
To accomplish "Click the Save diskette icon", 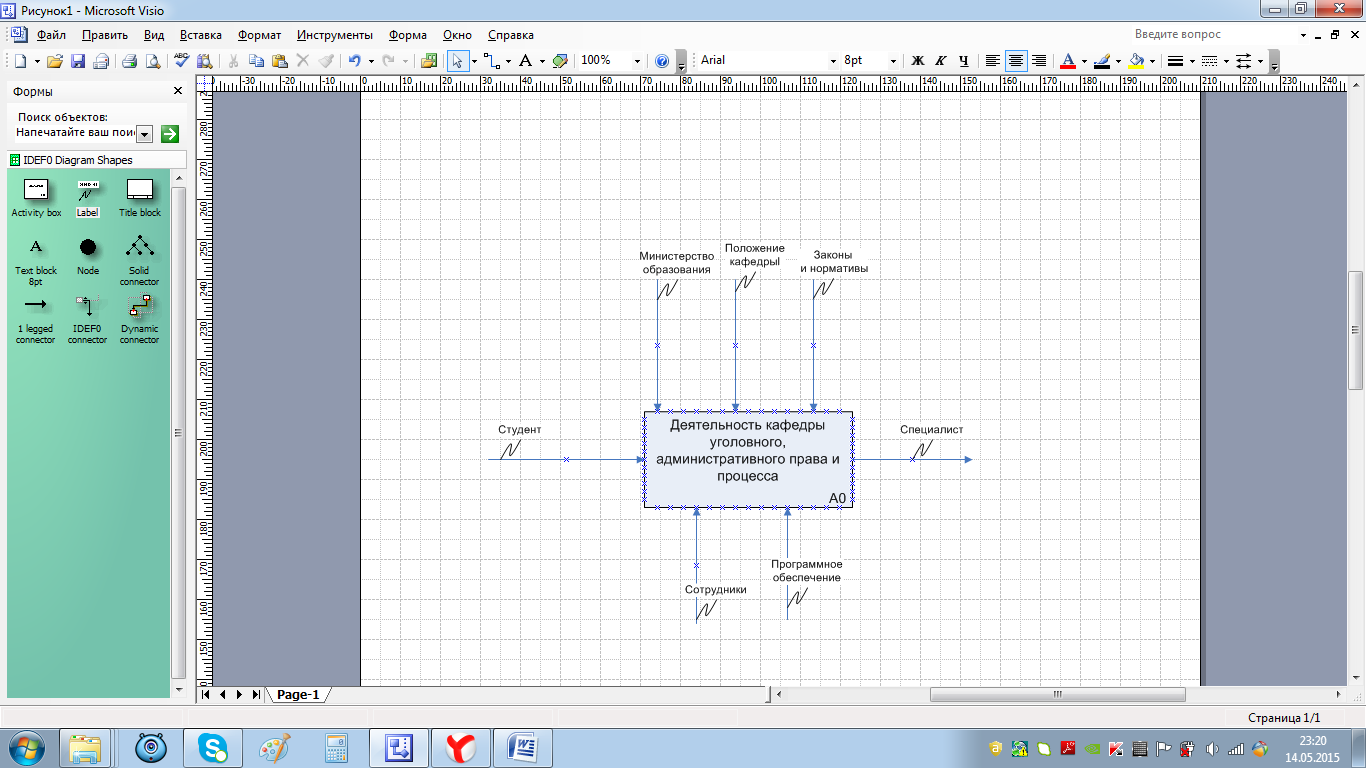I will tap(77, 61).
